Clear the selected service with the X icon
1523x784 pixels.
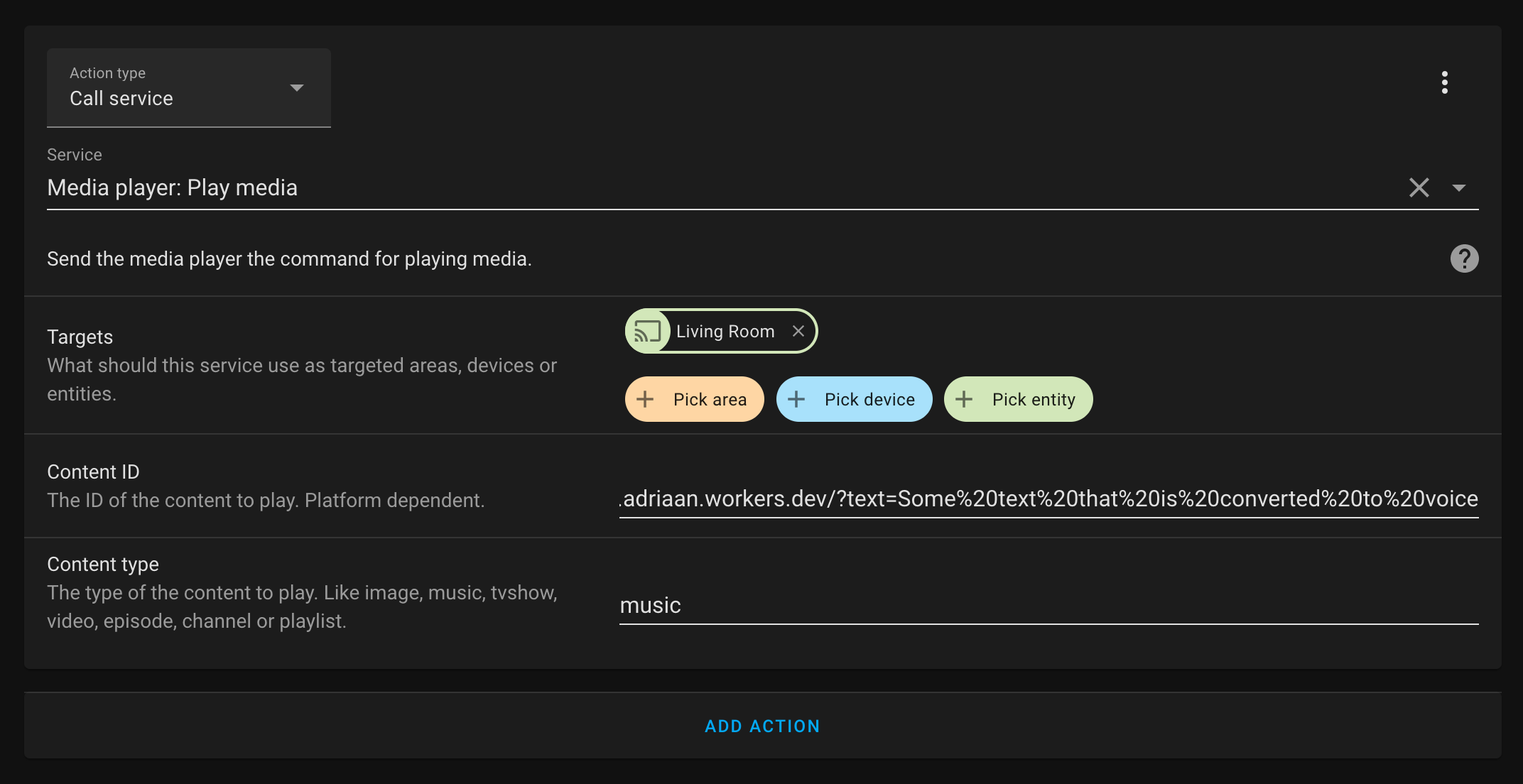click(1419, 187)
